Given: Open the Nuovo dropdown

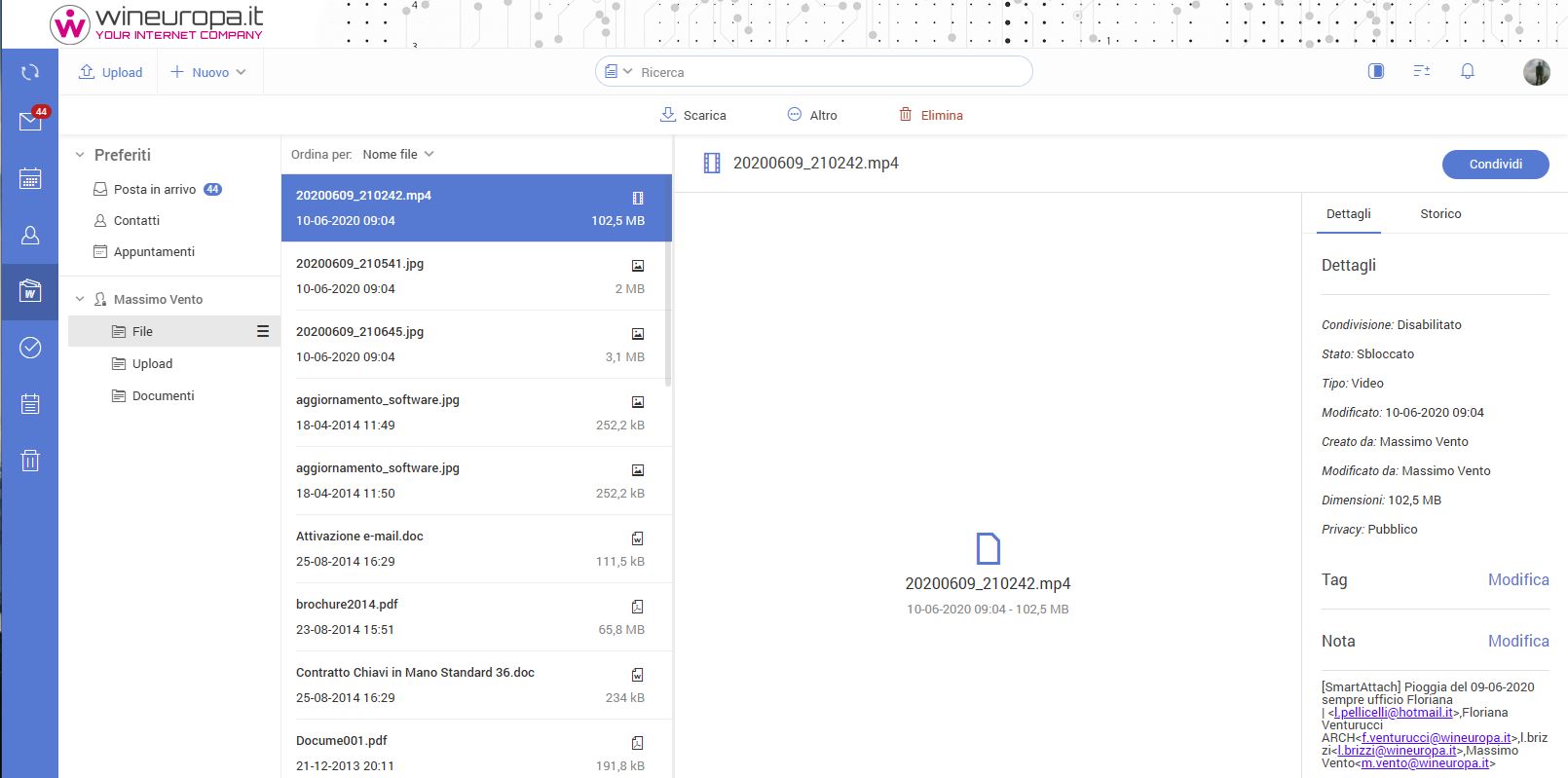Looking at the screenshot, I should (208, 72).
